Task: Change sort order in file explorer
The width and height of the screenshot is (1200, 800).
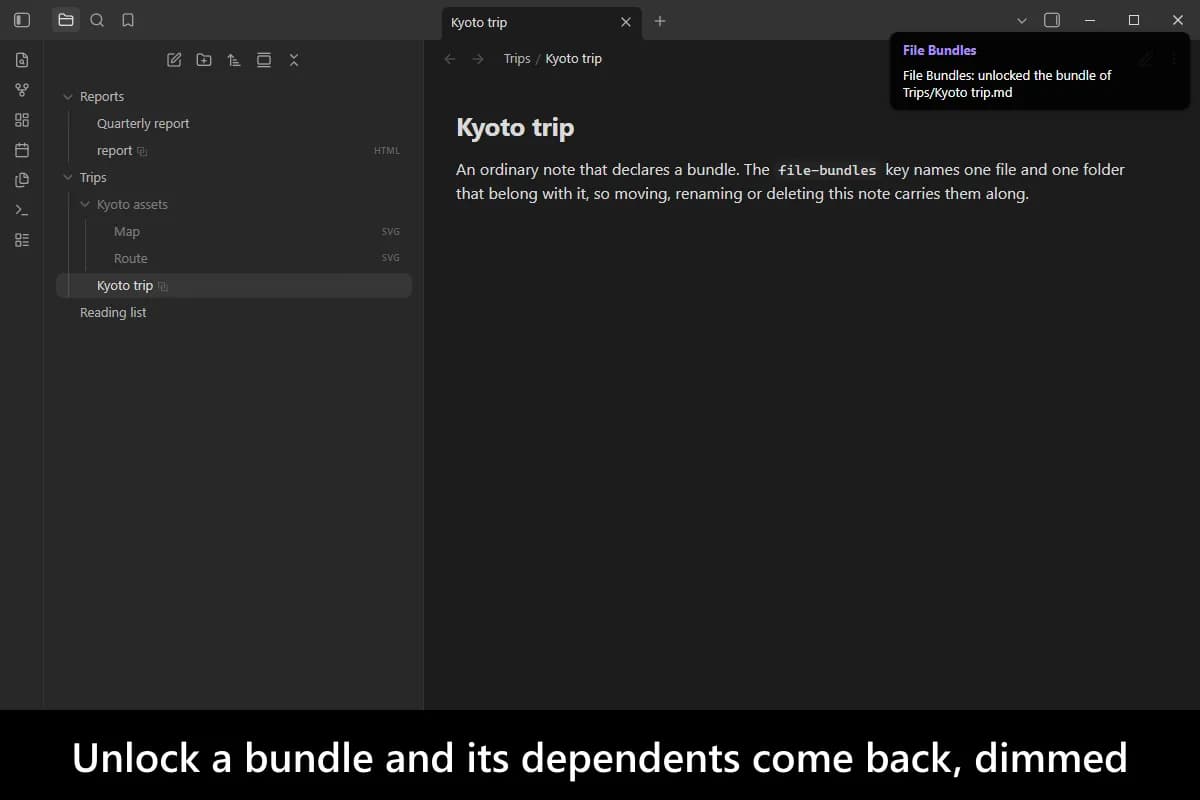Action: (x=234, y=60)
